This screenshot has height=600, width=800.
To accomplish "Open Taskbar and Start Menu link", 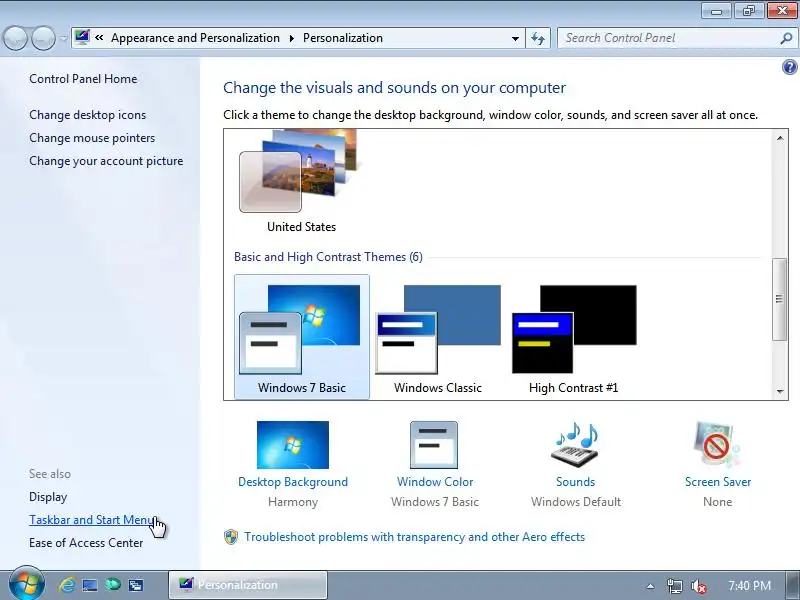I will coord(92,520).
